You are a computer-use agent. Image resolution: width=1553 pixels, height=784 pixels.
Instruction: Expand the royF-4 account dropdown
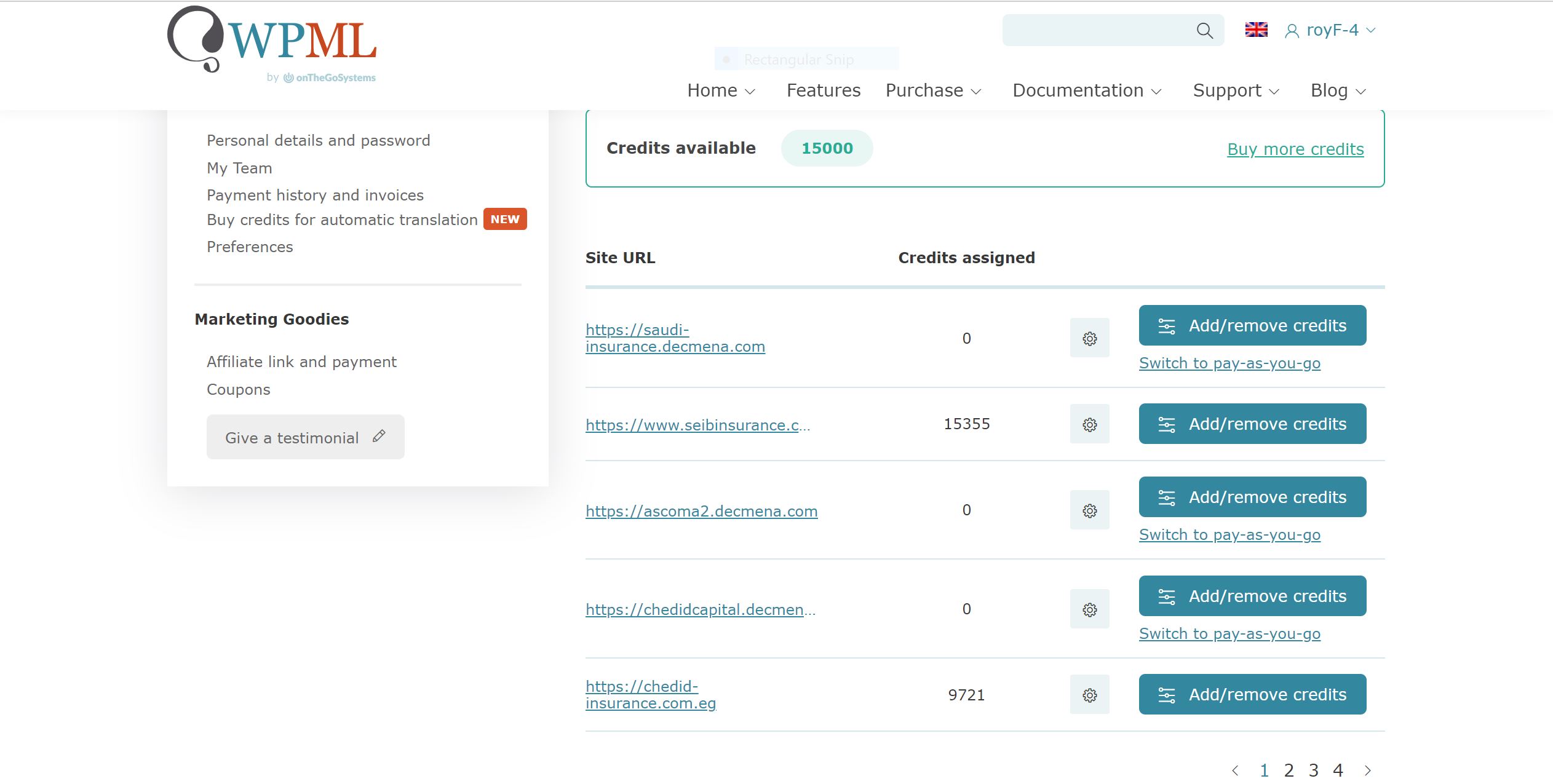pos(1371,30)
